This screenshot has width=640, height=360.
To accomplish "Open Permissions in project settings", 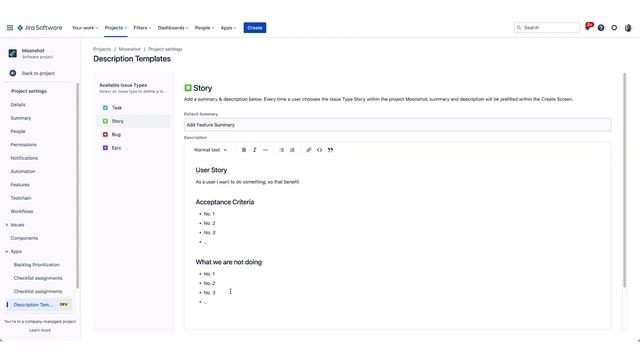I will (24, 145).
